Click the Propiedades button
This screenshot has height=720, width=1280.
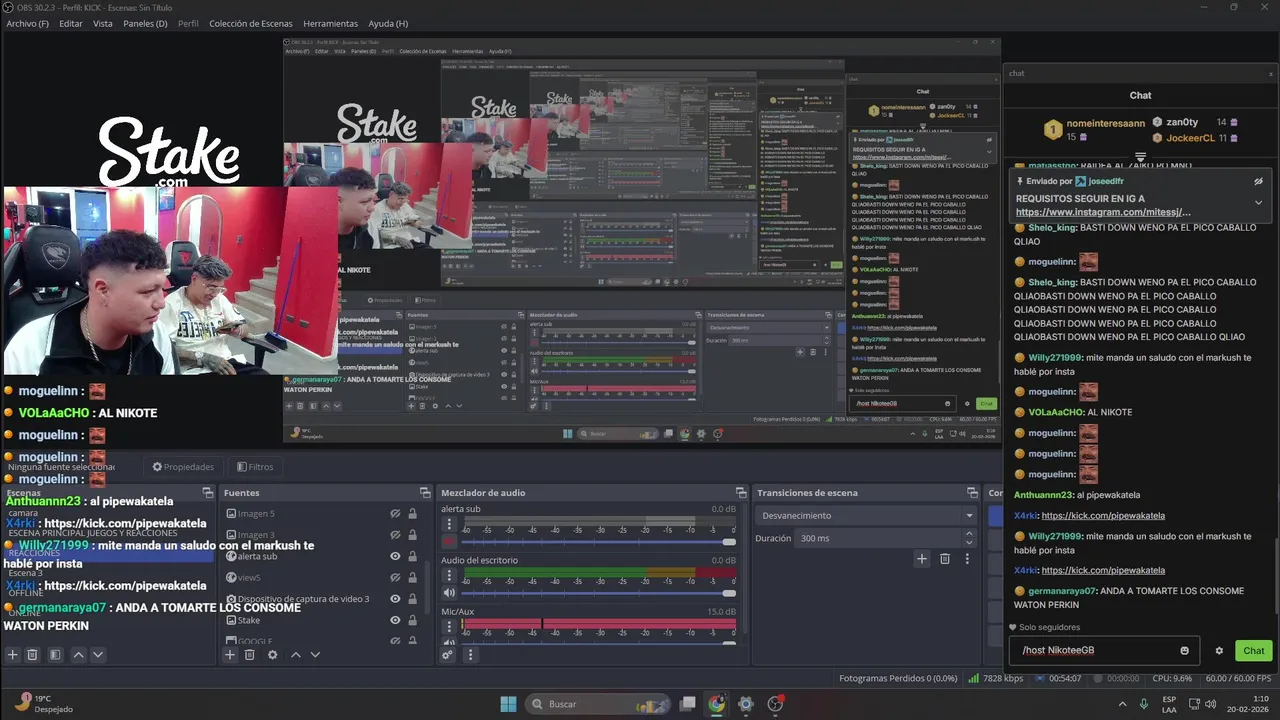click(x=183, y=467)
